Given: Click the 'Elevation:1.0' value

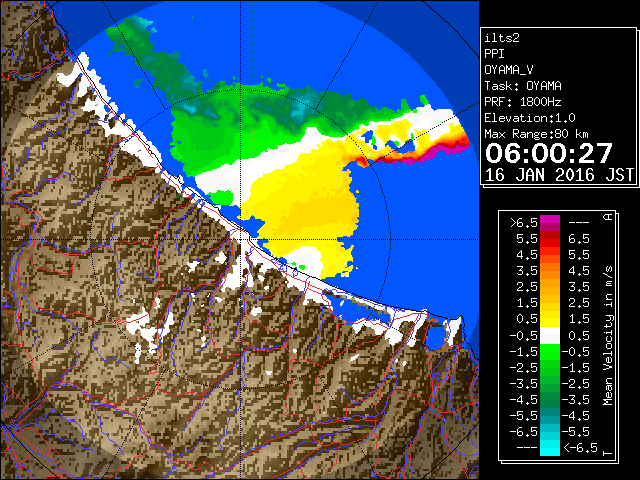Looking at the screenshot, I should point(530,118).
